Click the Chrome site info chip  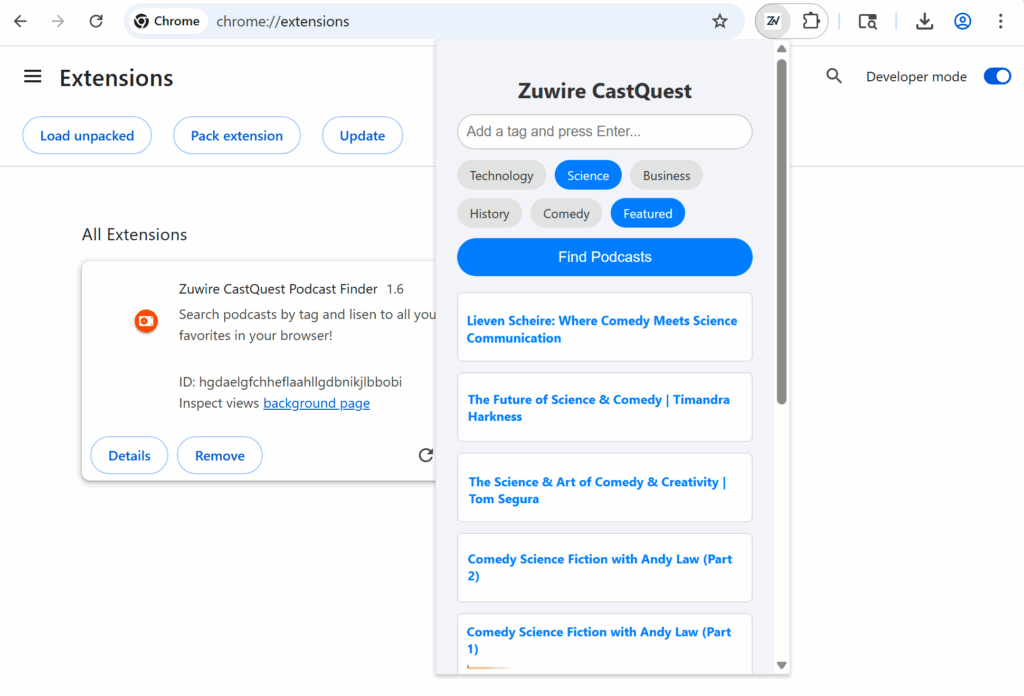click(167, 22)
